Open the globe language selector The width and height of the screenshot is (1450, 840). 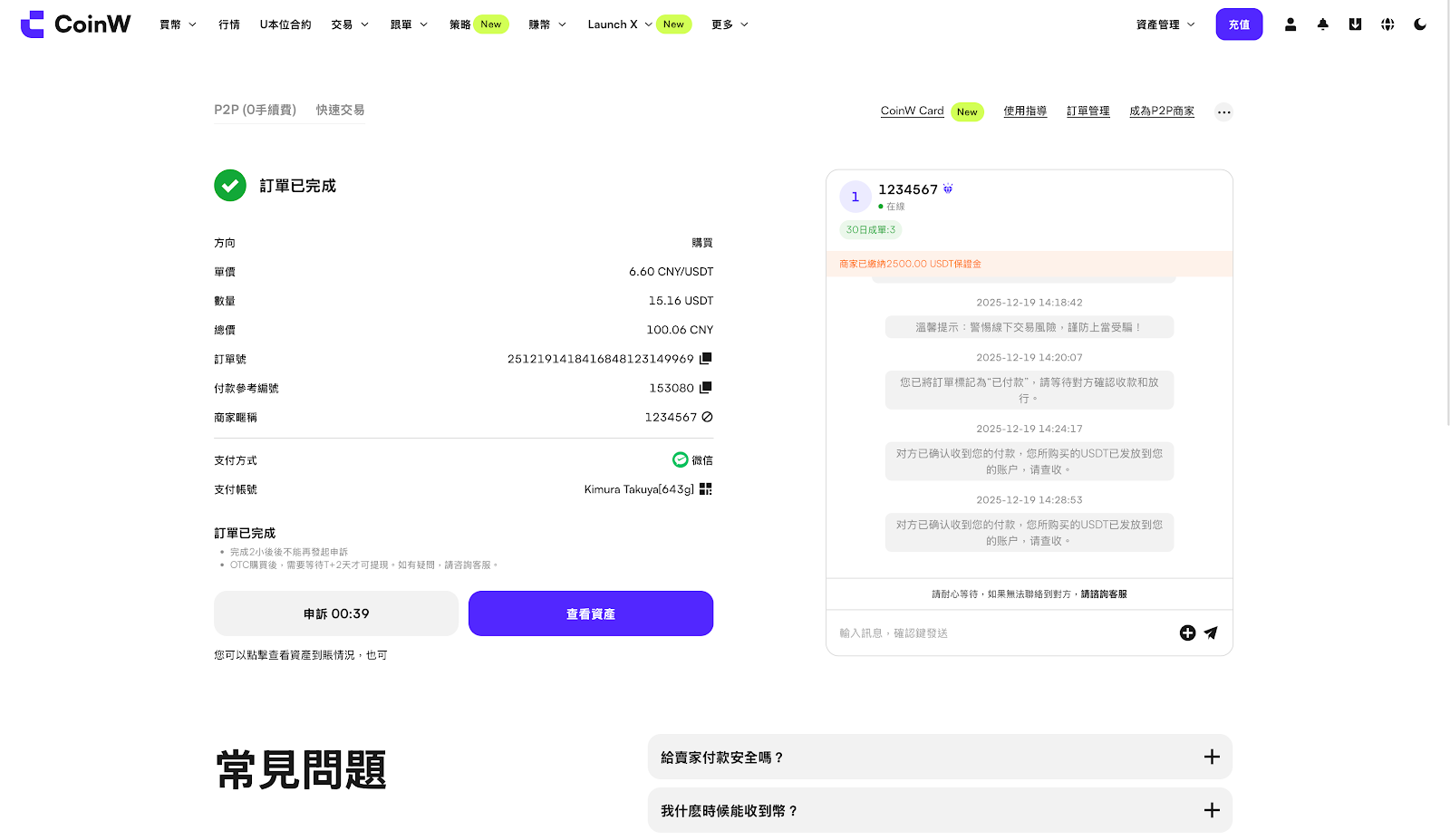(x=1387, y=24)
